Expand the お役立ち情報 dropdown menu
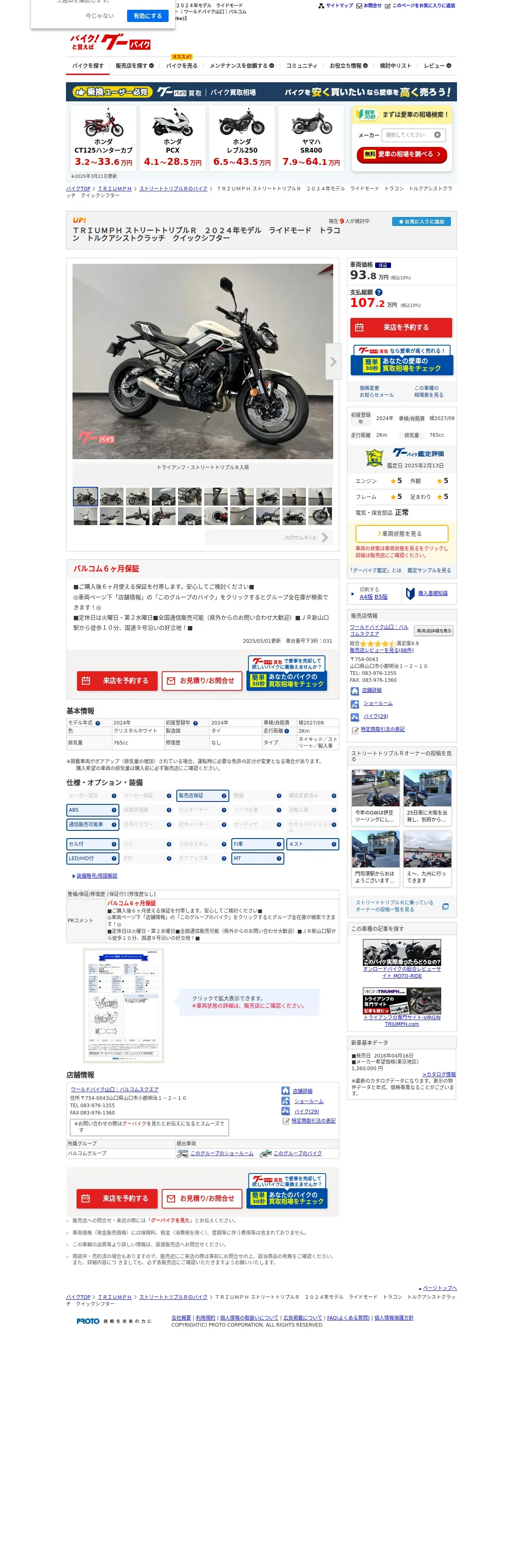The width and height of the screenshot is (523, 1568). pyautogui.click(x=349, y=66)
